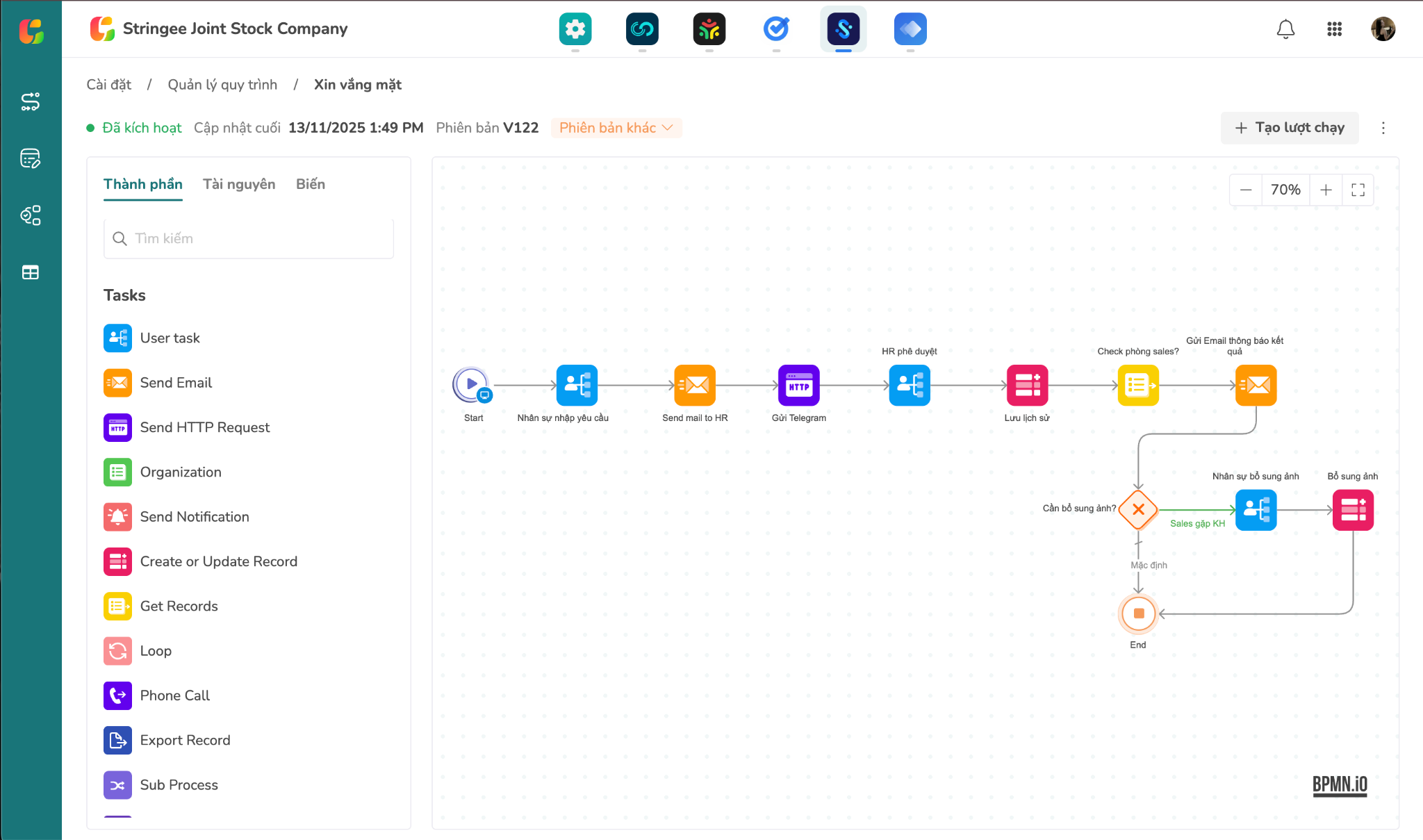Click the Lưu lịch sử record node
The width and height of the screenshot is (1423, 840).
pos(1027,385)
